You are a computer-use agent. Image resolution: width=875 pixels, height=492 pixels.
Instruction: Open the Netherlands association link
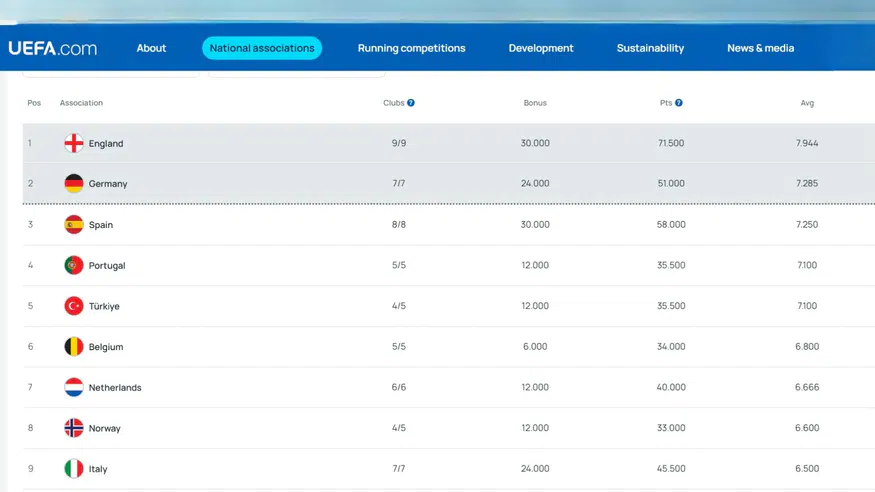coord(115,388)
